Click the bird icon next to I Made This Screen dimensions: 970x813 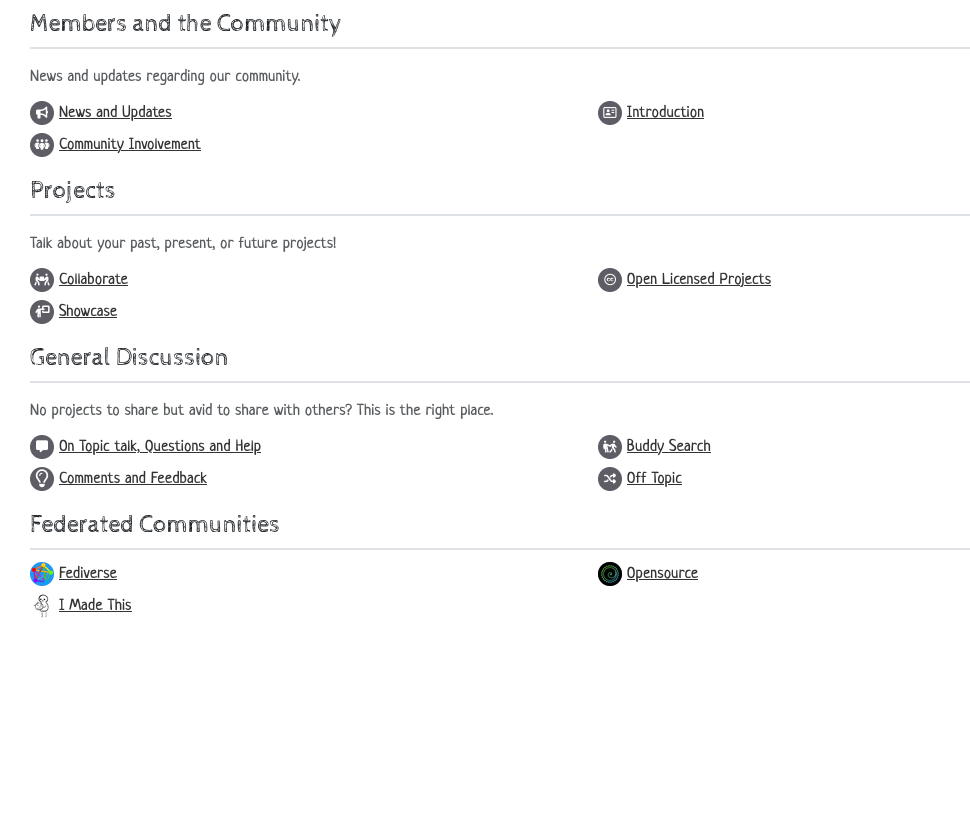[41, 605]
